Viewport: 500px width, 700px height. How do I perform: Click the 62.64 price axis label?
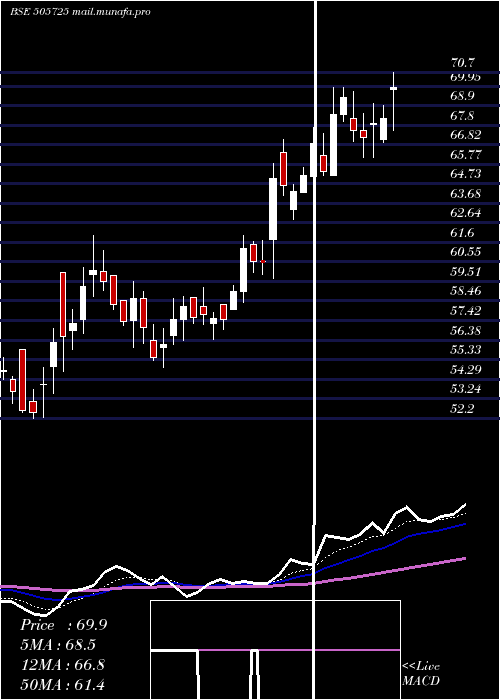(x=466, y=212)
